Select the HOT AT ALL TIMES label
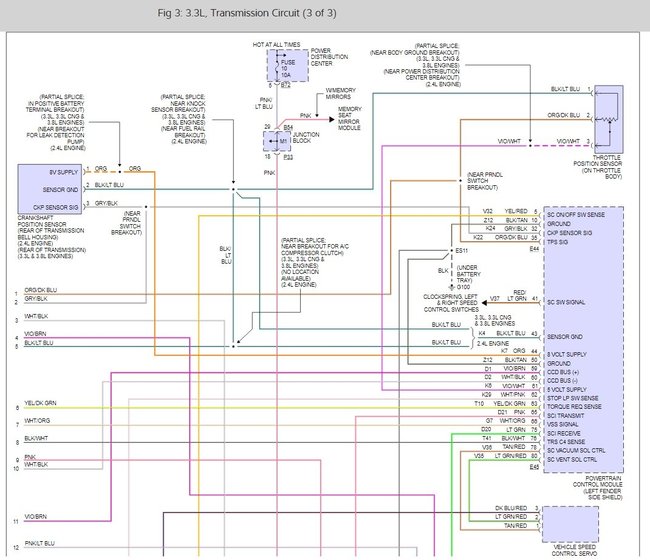The image size is (650, 560). point(276,44)
